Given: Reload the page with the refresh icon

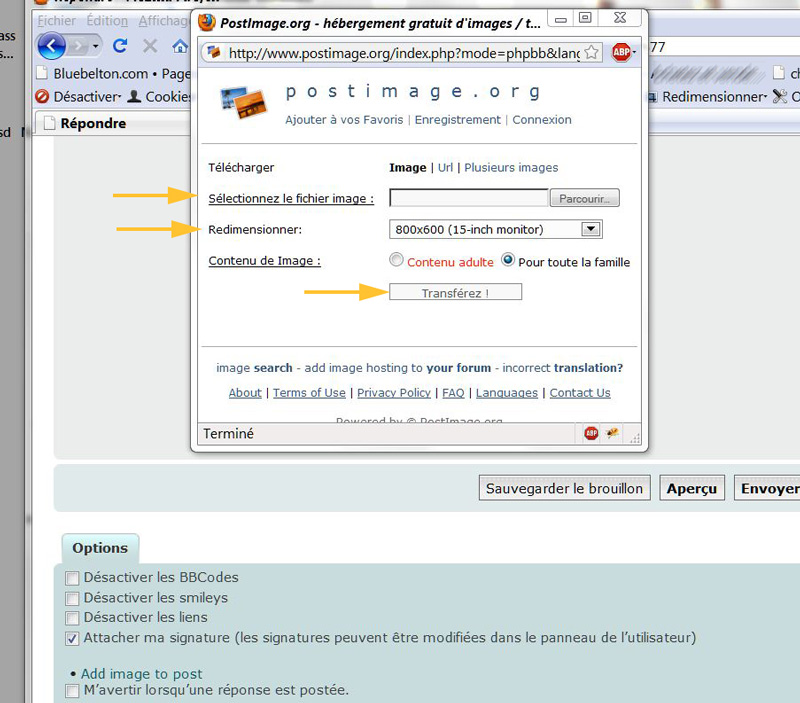Looking at the screenshot, I should (x=120, y=46).
